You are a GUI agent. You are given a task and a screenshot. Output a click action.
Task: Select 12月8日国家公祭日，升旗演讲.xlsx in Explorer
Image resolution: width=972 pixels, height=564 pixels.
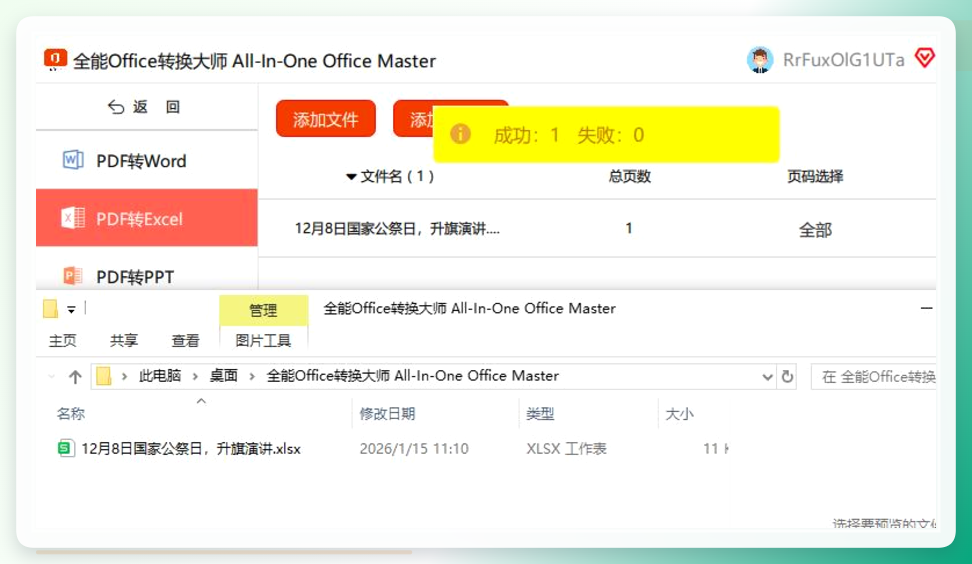191,449
